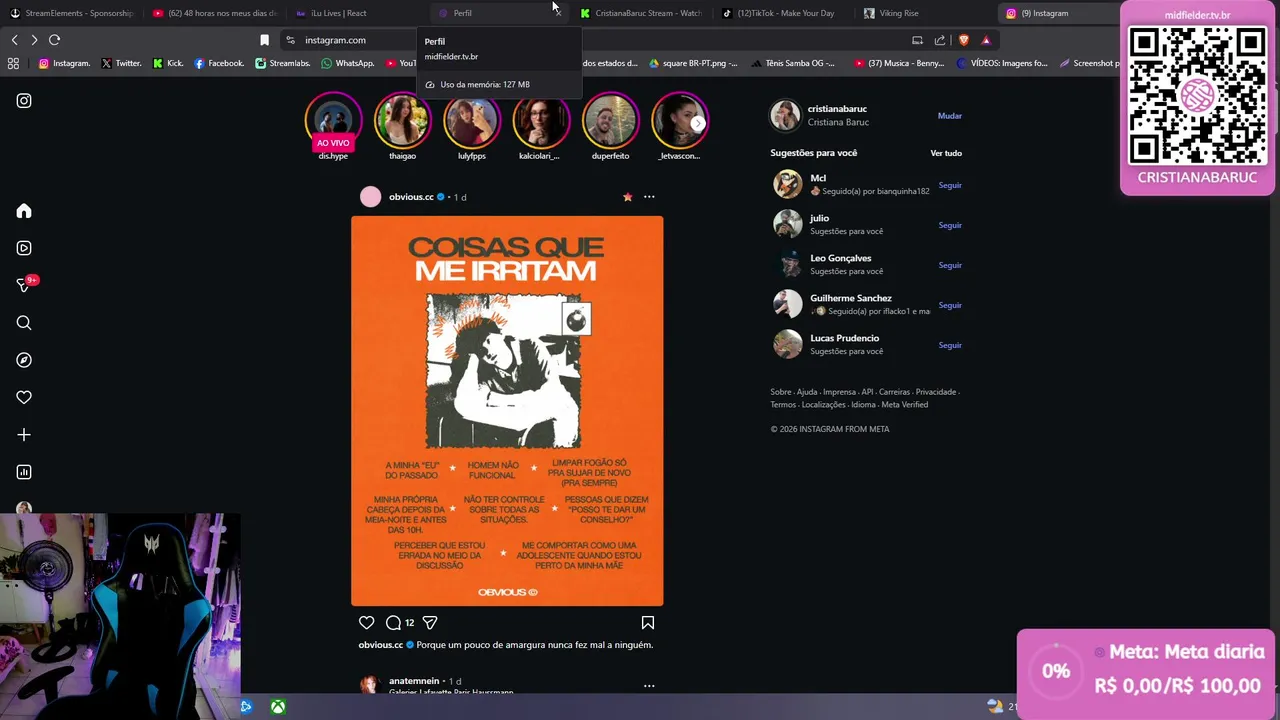Open Notifications heart icon in the sidebar
Image resolution: width=1280 pixels, height=720 pixels.
24,397
